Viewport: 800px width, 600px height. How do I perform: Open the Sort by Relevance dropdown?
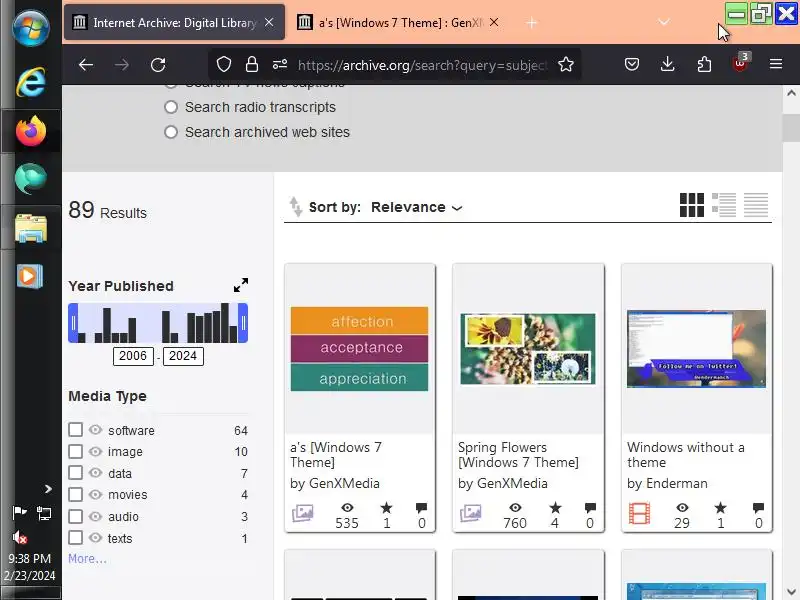click(416, 207)
